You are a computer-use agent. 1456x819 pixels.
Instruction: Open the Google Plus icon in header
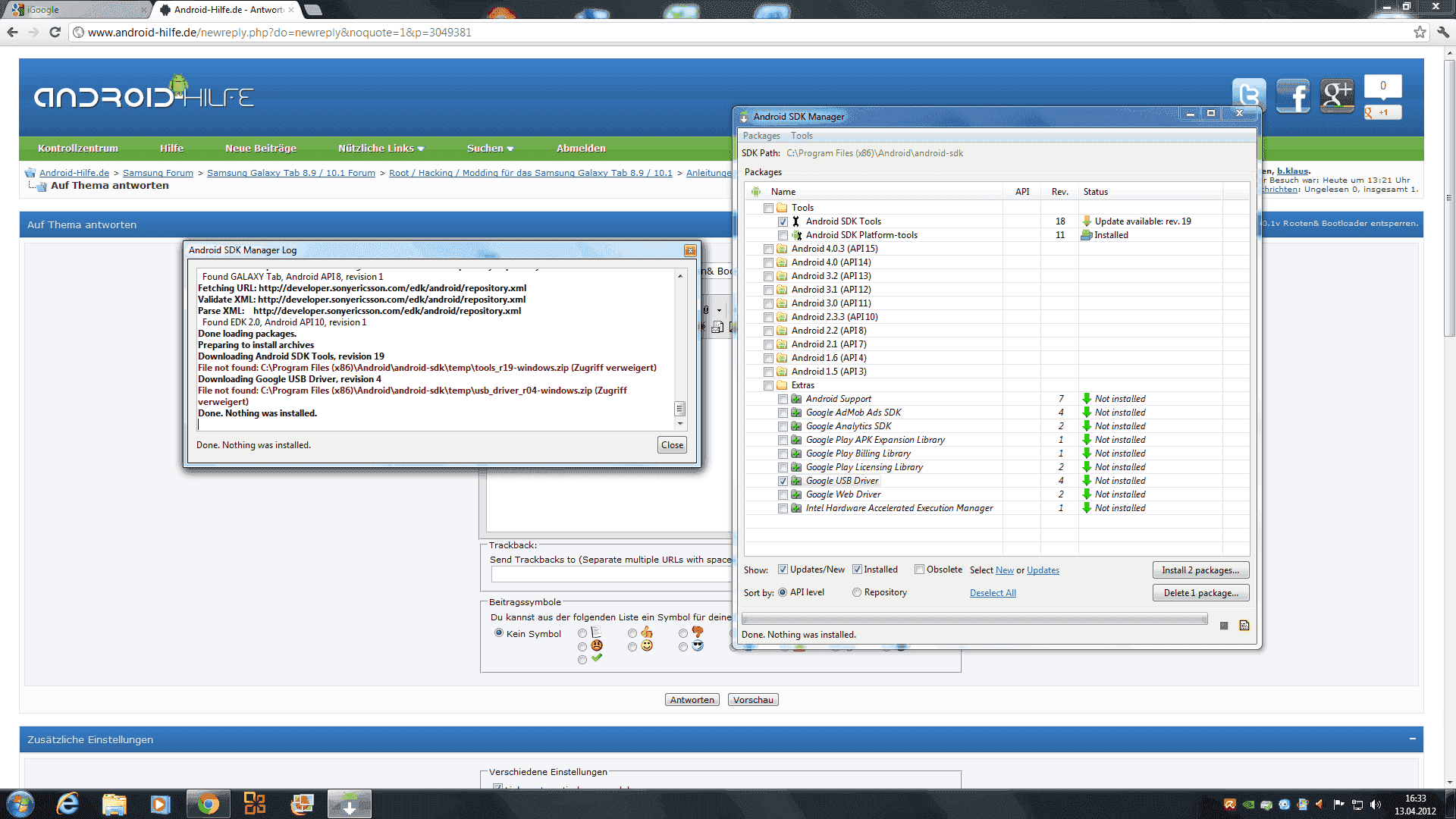point(1337,96)
